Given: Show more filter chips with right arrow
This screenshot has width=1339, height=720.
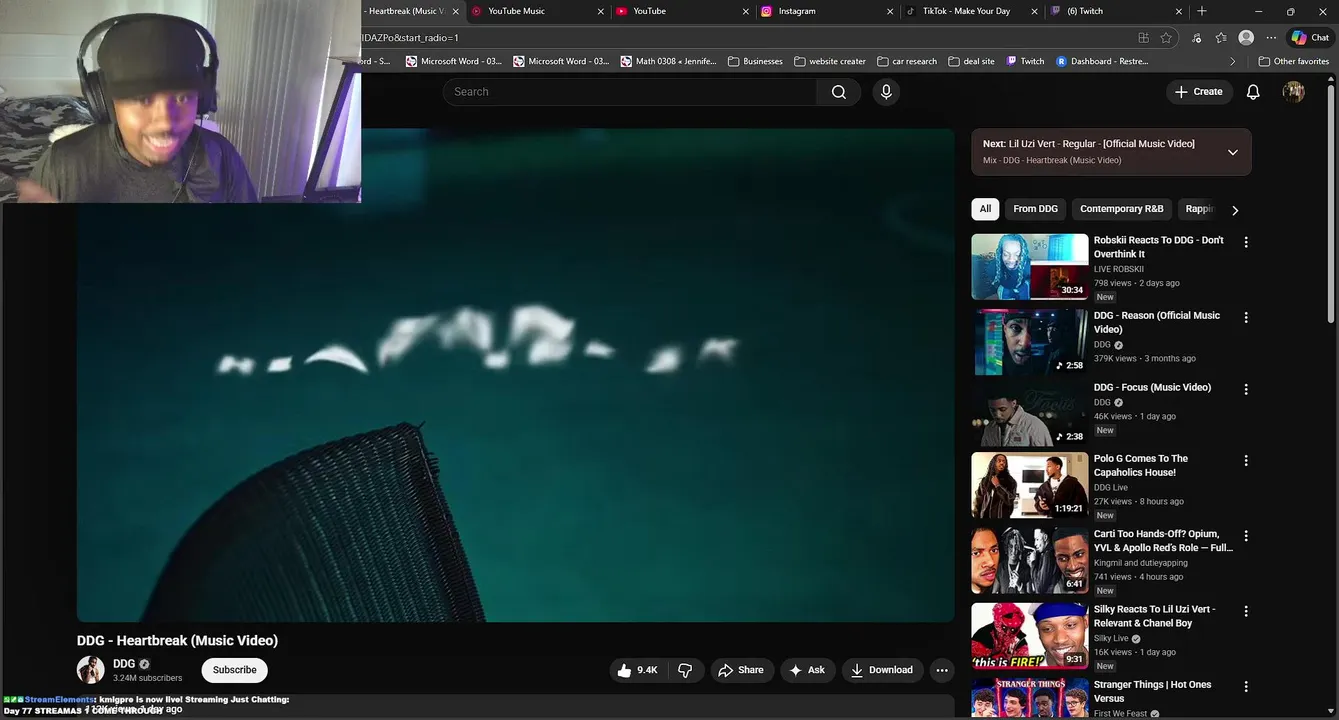Looking at the screenshot, I should point(1235,210).
